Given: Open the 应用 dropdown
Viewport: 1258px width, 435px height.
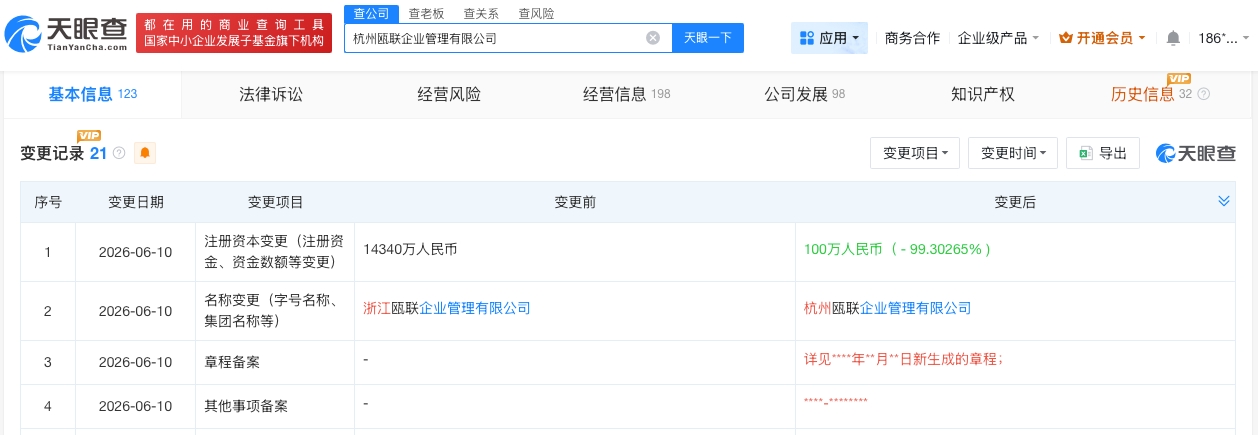Looking at the screenshot, I should (829, 38).
